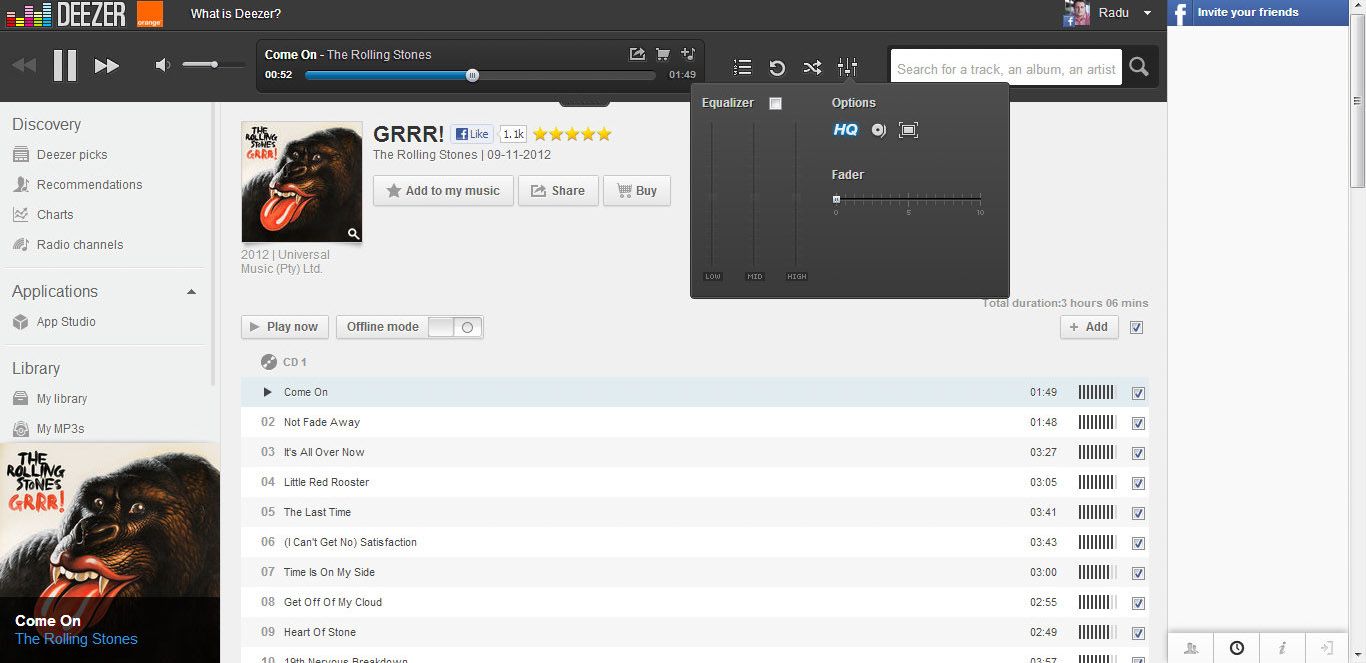Collapse the Applications section
Viewport: 1366px width, 663px height.
191,292
